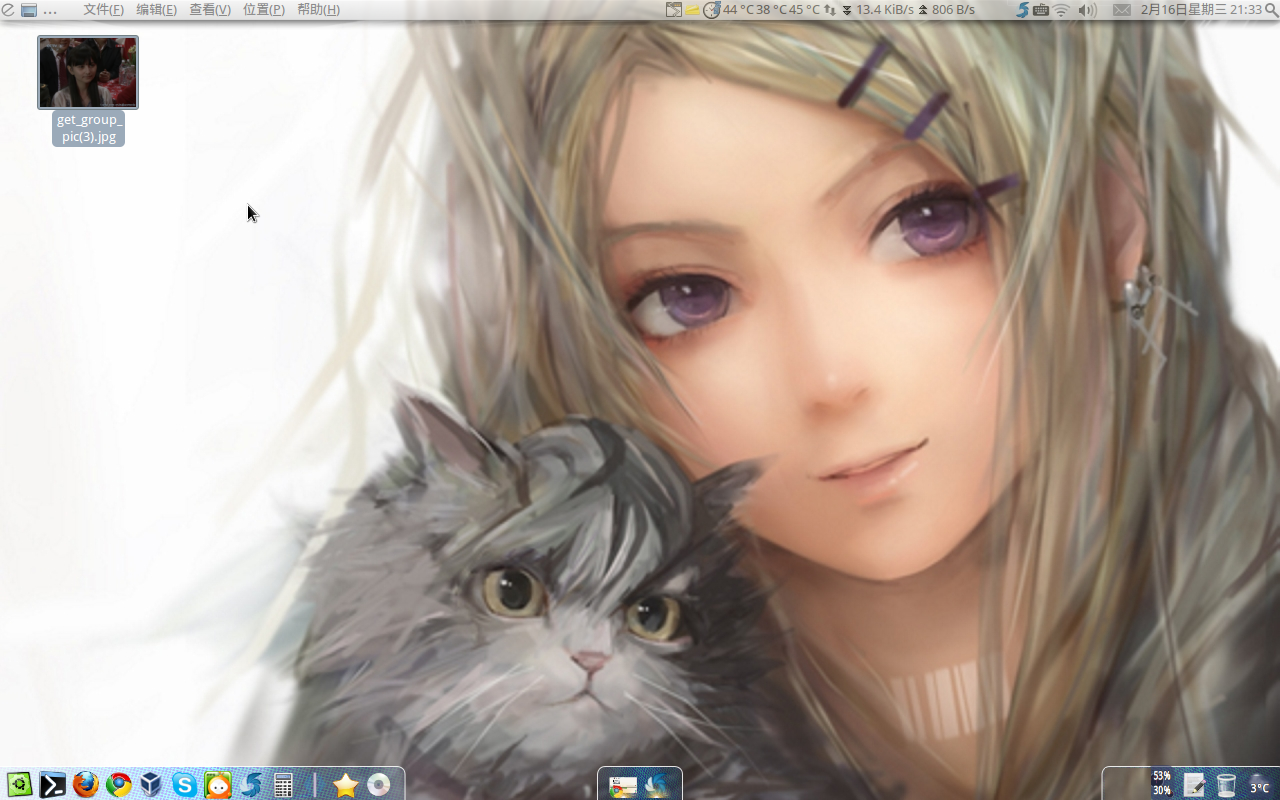Click the 13.4 KiB/s download speed indicator
Image resolution: width=1280 pixels, height=800 pixels.
(x=877, y=10)
